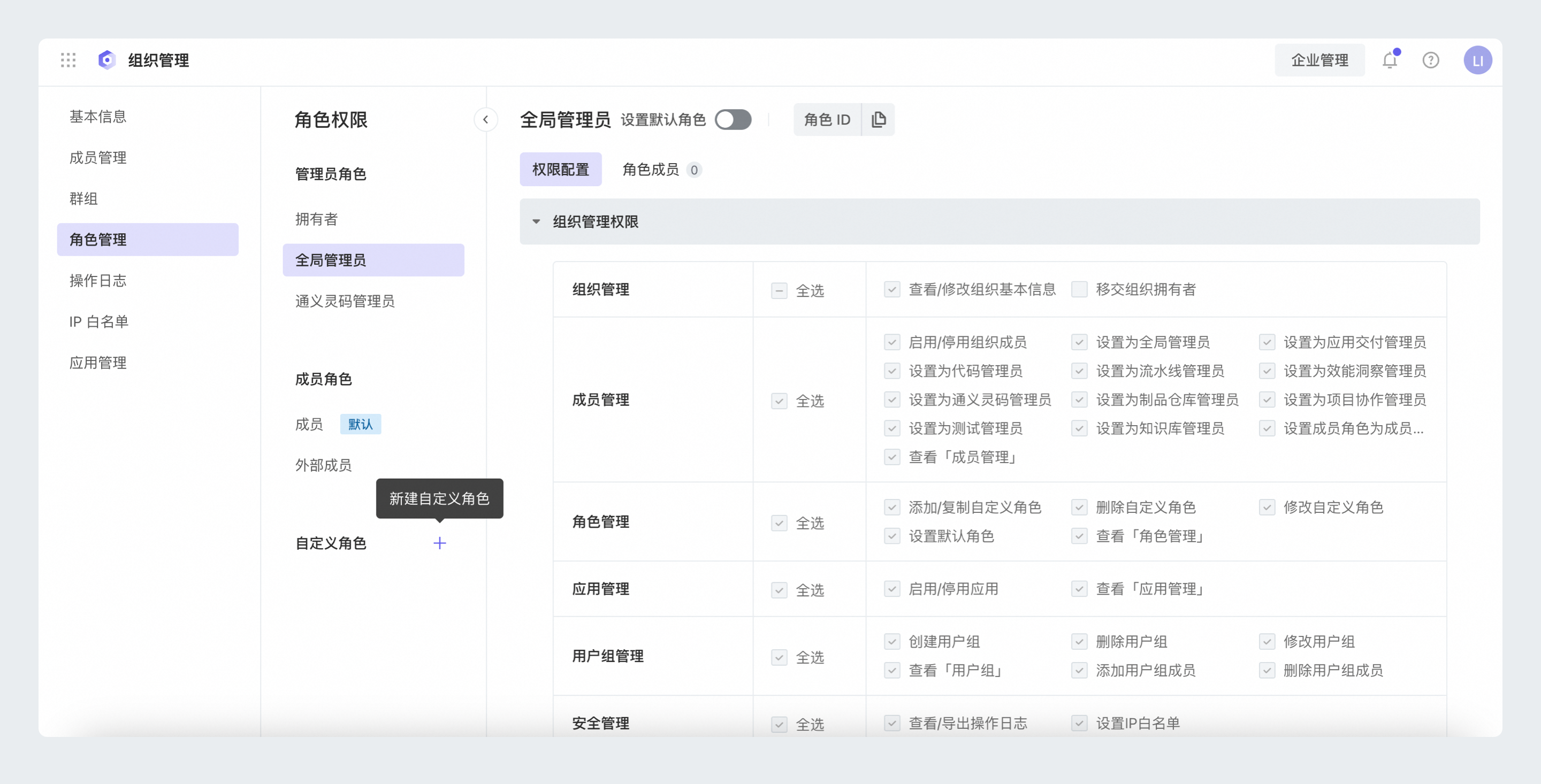The height and width of the screenshot is (784, 1541).
Task: Open IP 白名单 in the sidebar
Action: [x=148, y=322]
